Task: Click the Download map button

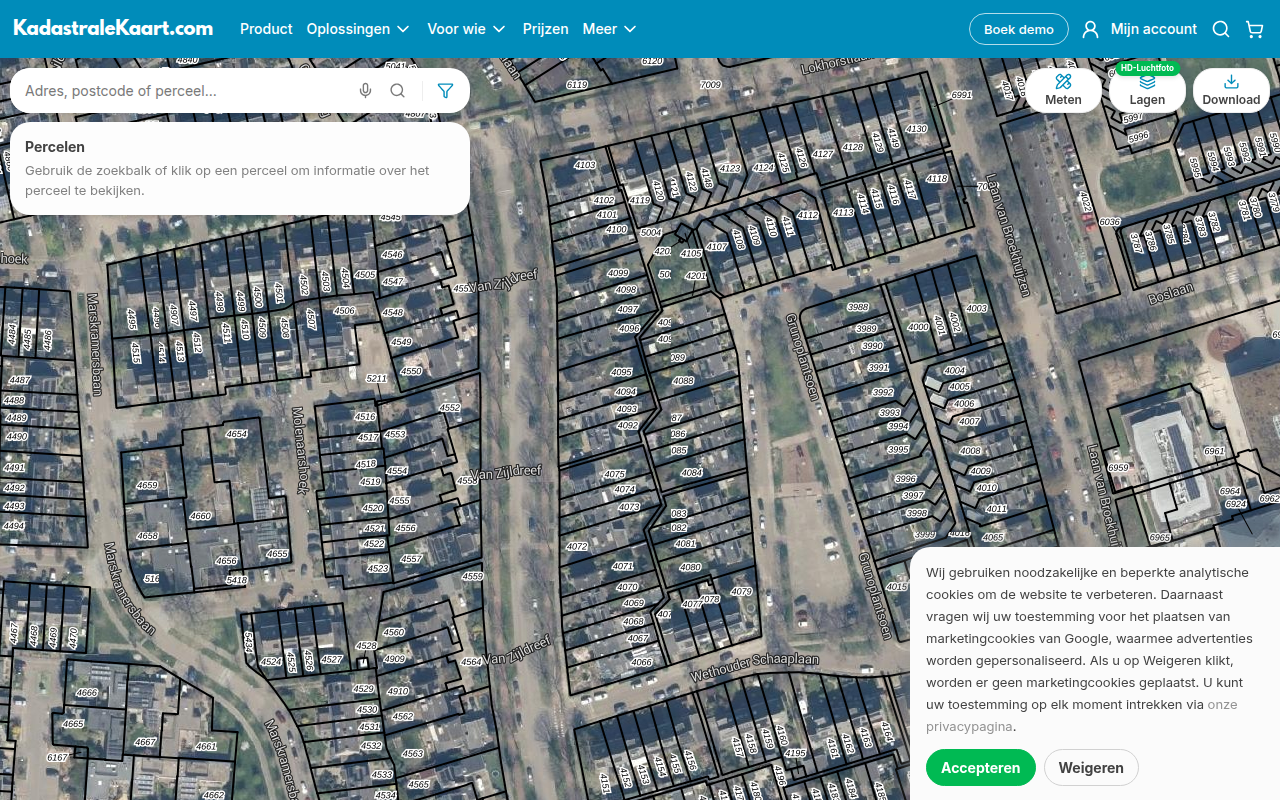Action: tap(1231, 90)
